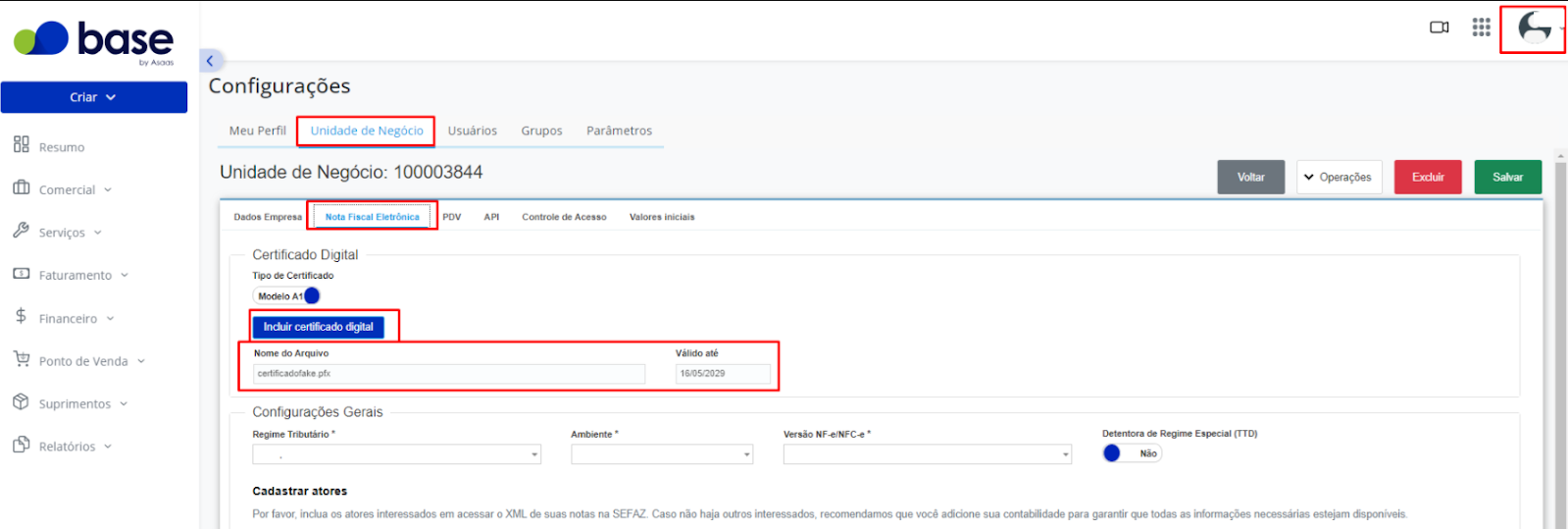Switch to the Meu Perfil tab
The width and height of the screenshot is (1568, 529).
[x=258, y=131]
